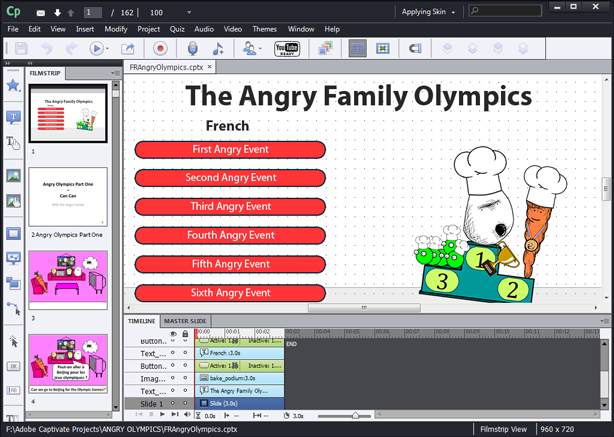The height and width of the screenshot is (437, 614).
Task: Click the Fourth Angry Event button
Action: pos(230,236)
